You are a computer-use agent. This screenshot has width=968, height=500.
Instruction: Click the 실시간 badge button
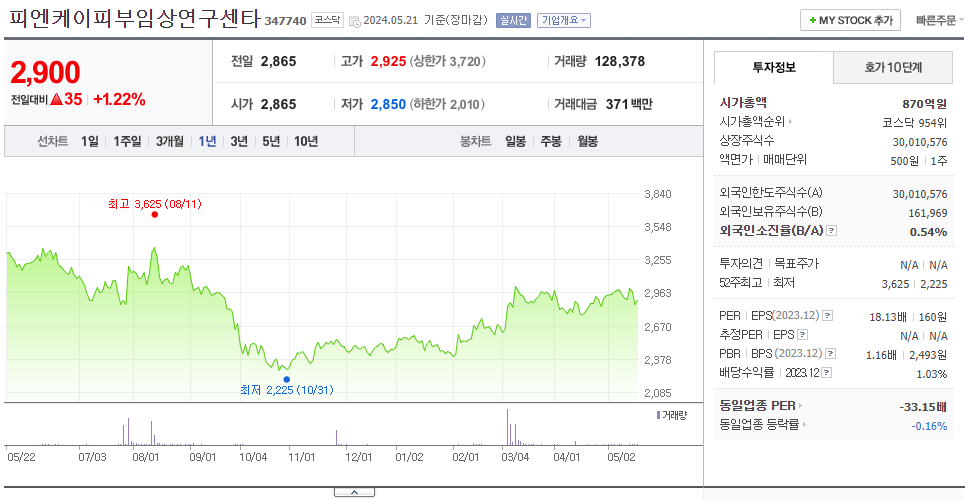click(514, 20)
